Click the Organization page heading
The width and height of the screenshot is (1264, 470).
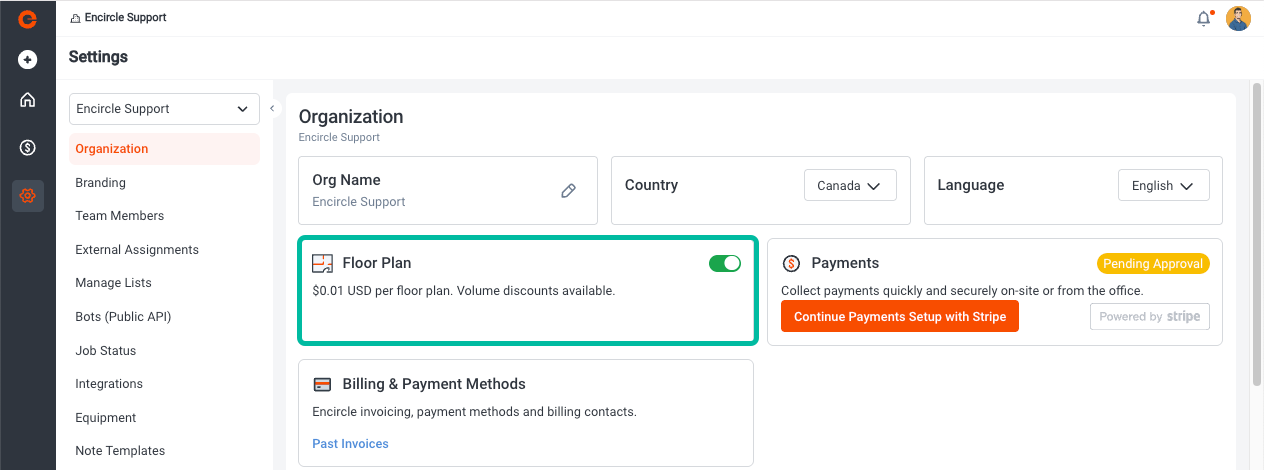click(351, 117)
